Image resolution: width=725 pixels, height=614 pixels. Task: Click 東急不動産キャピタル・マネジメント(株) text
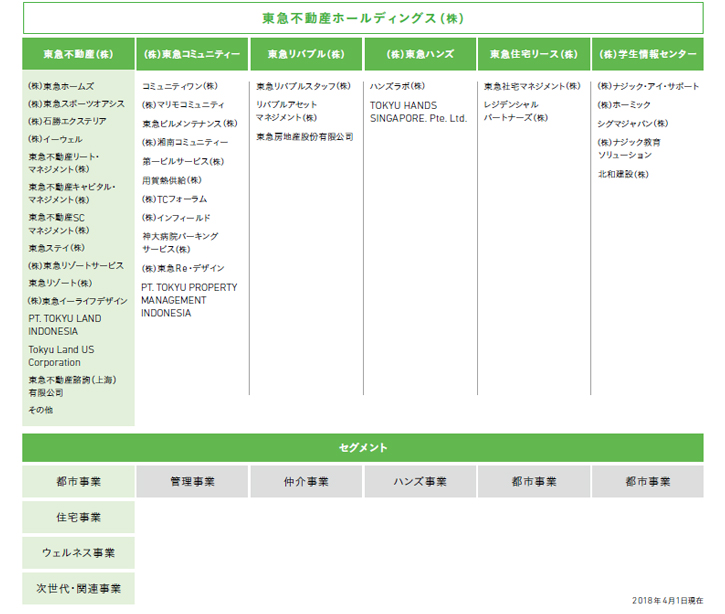pyautogui.click(x=72, y=193)
